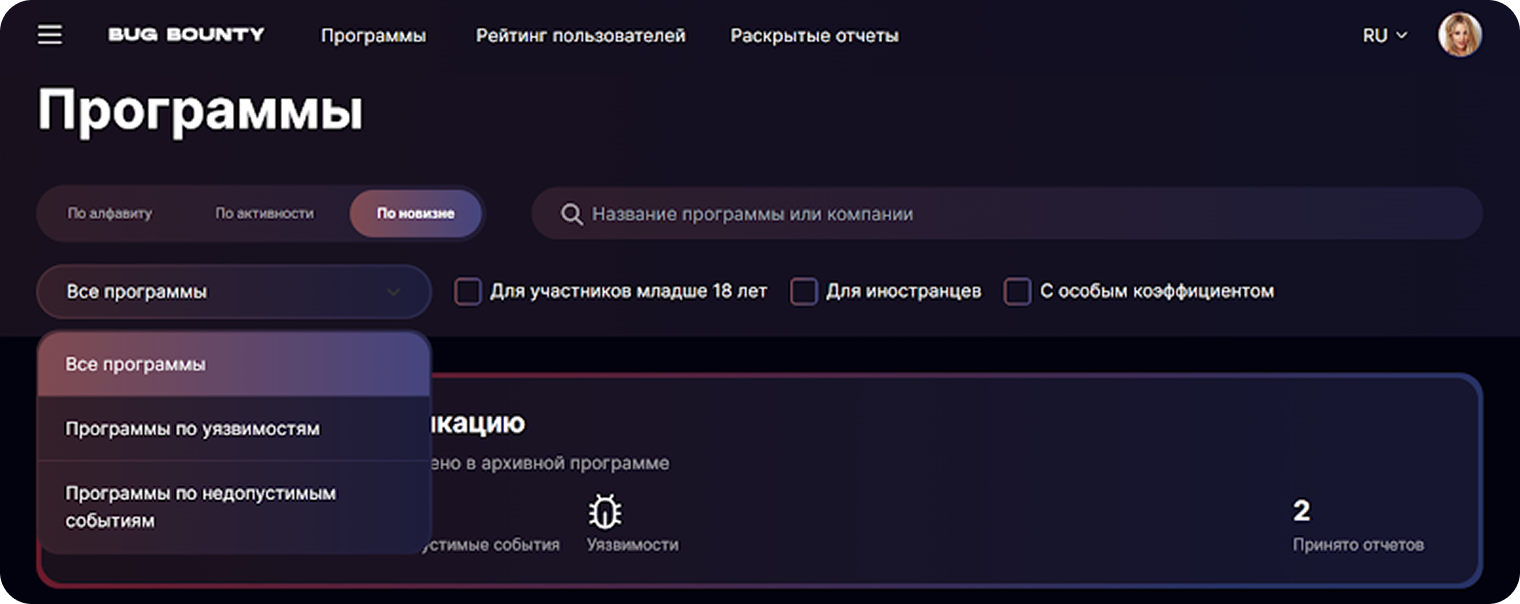Click the BUG BOUNTY logo
The width and height of the screenshot is (1520, 604).
point(186,35)
